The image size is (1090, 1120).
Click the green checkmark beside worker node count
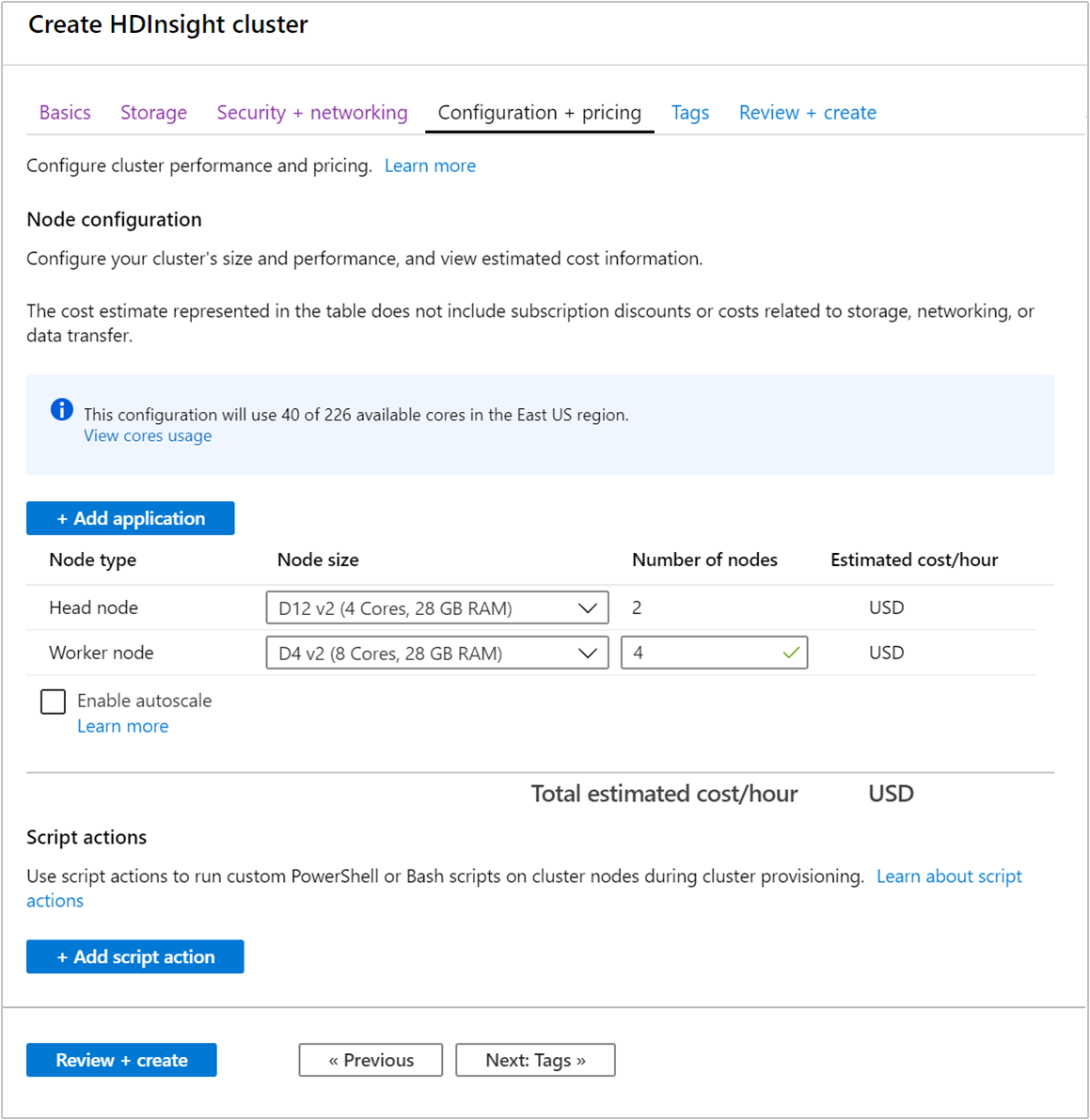(x=793, y=652)
